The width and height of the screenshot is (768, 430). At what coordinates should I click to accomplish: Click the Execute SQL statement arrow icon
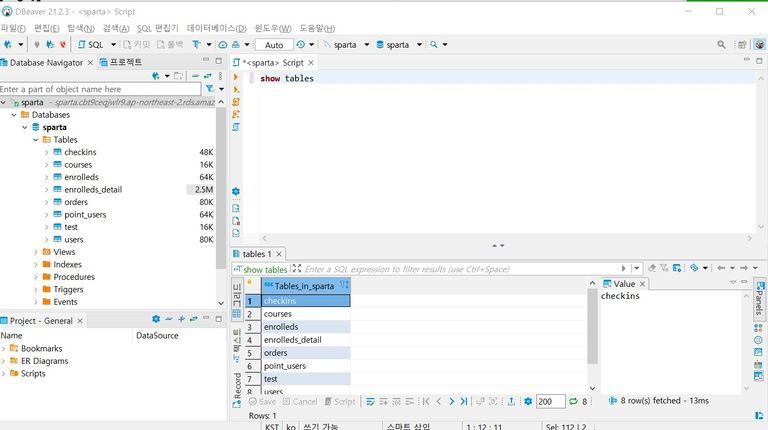(236, 77)
